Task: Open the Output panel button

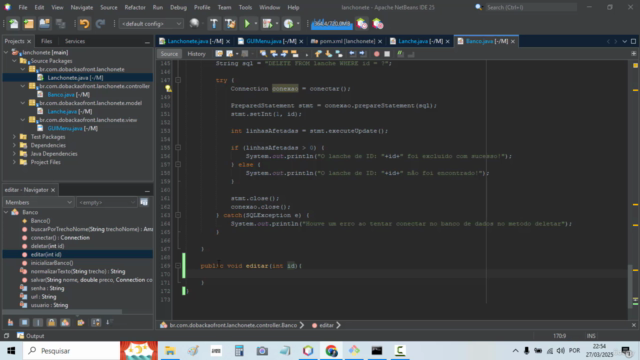Action: point(31,336)
